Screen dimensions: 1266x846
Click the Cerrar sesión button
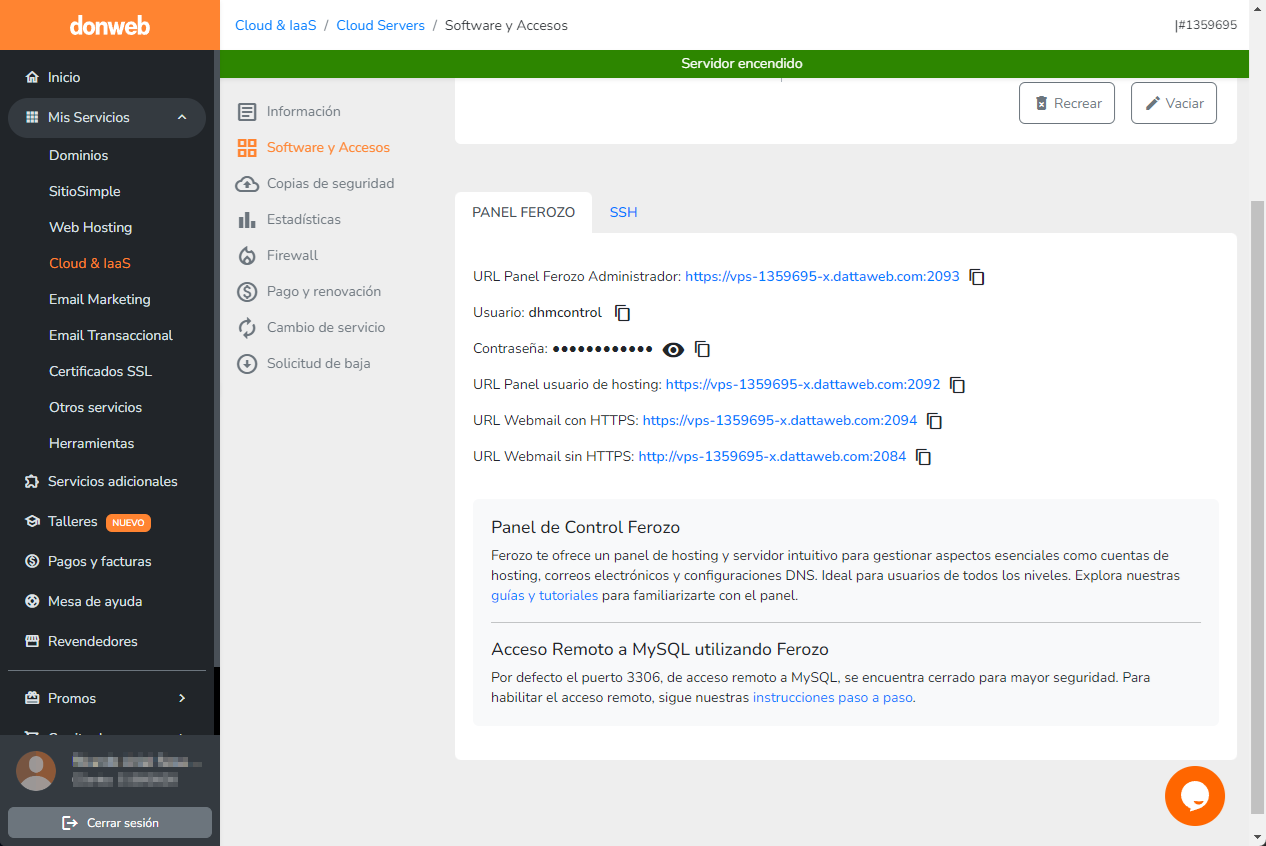110,822
